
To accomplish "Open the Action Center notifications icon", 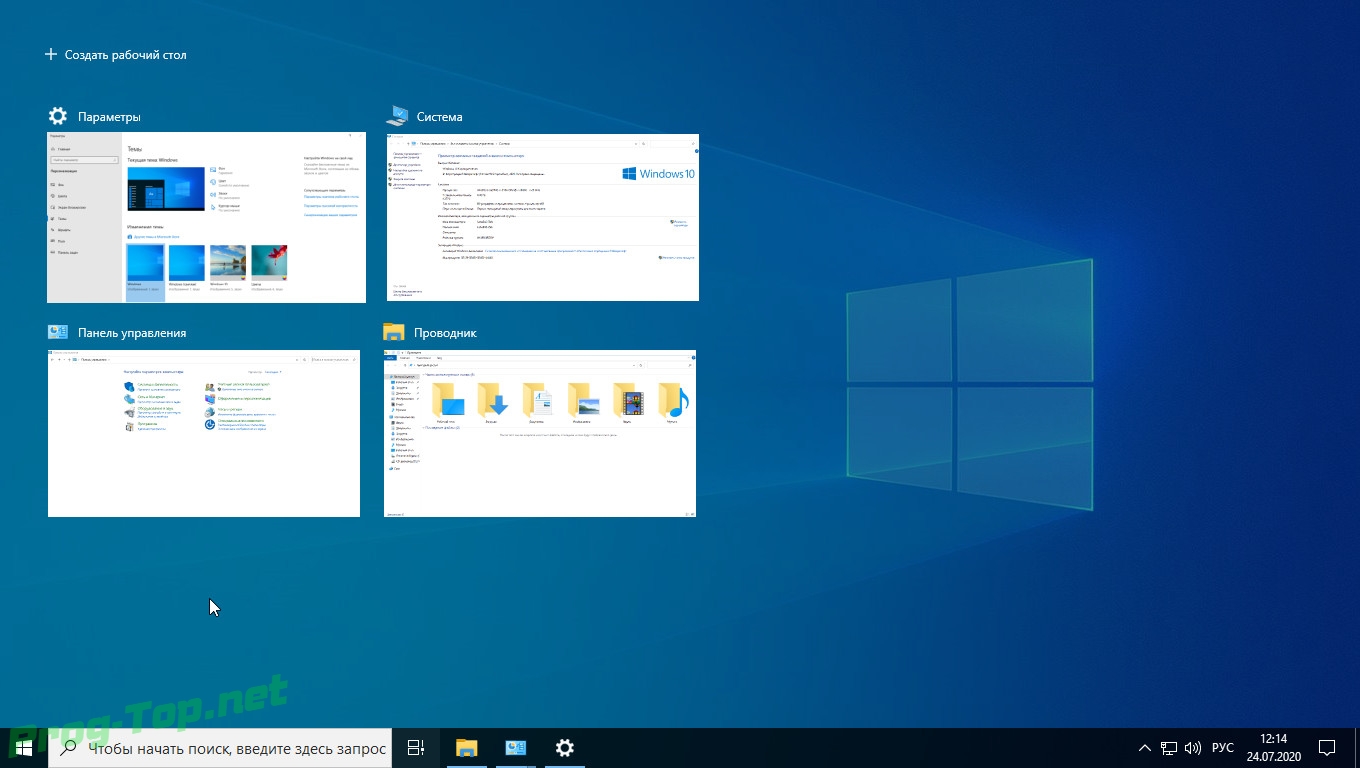I will [1327, 748].
